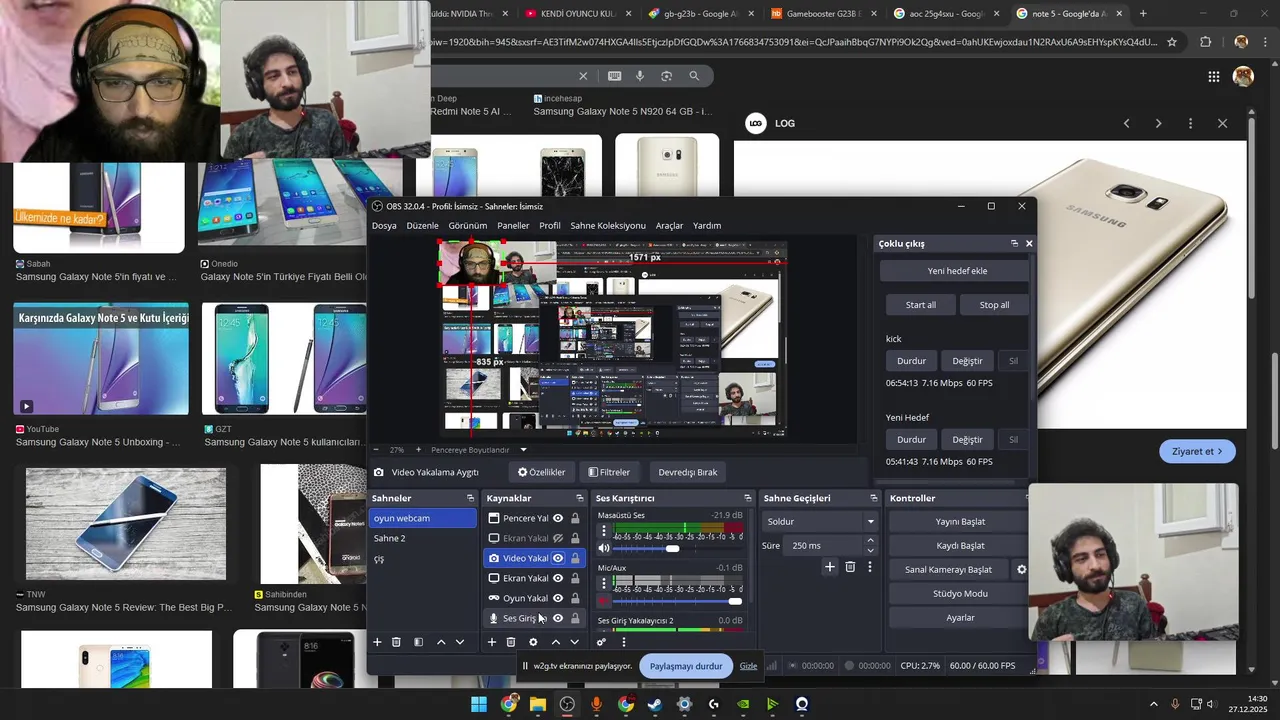The image size is (1280, 720).
Task: Show the hidden first Ekran Yakalama source
Action: point(558,538)
